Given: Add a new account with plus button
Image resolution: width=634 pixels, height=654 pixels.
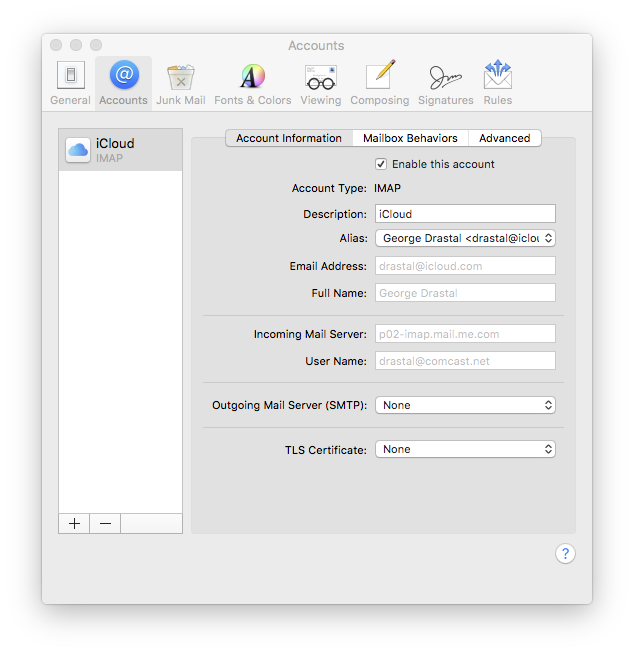Looking at the screenshot, I should tap(74, 523).
